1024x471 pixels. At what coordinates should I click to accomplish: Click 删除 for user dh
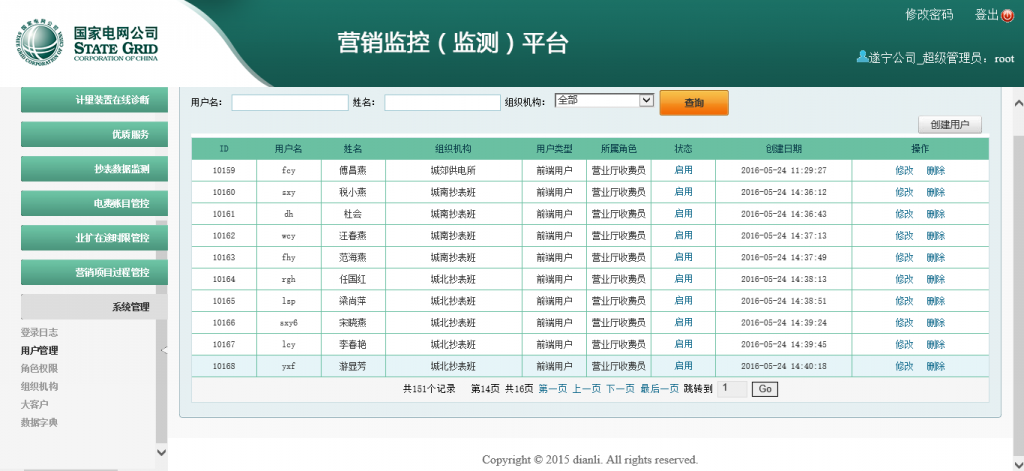pos(935,214)
